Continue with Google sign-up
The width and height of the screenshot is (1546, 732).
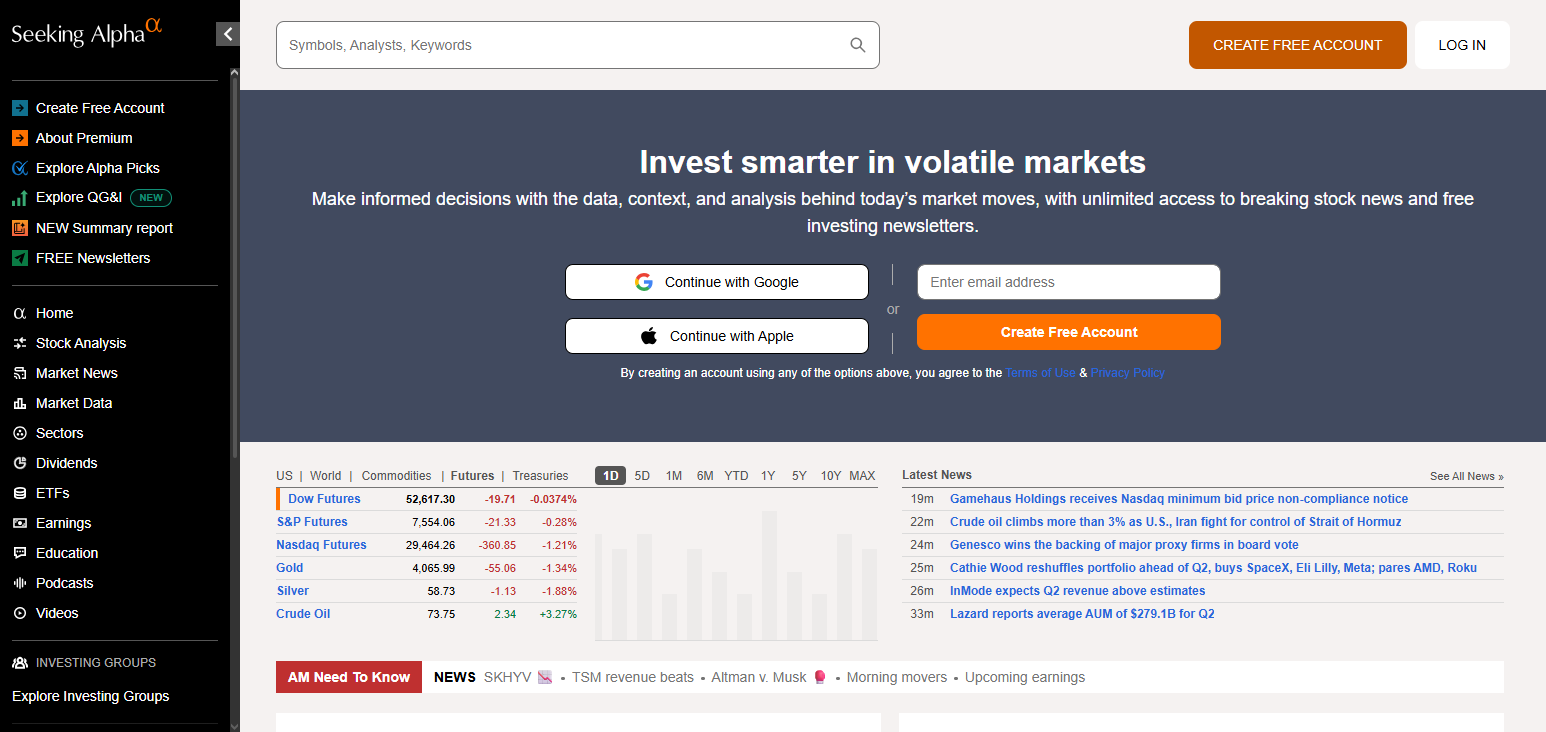point(717,282)
